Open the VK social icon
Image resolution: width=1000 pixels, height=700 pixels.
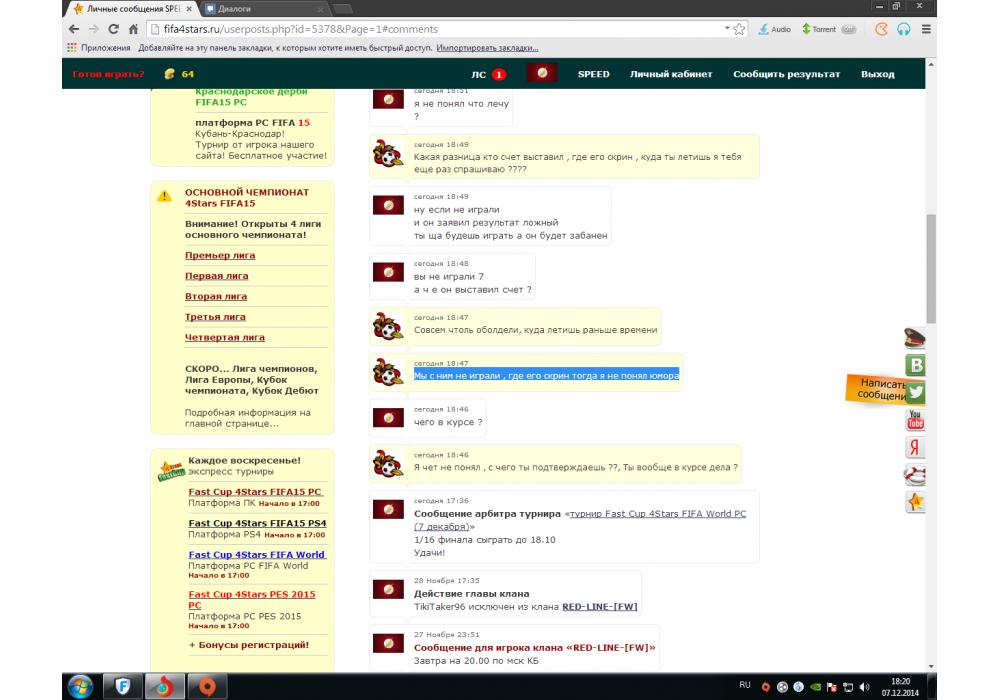[915, 365]
